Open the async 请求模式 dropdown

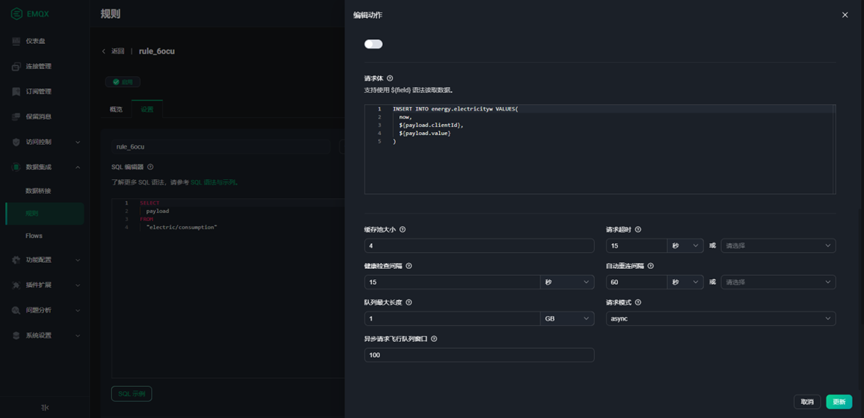click(721, 318)
